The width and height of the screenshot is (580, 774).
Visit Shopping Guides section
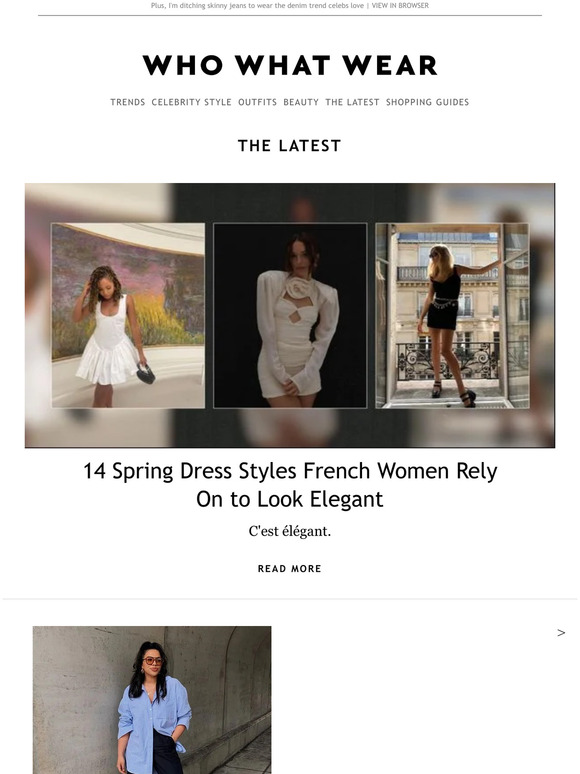click(427, 102)
